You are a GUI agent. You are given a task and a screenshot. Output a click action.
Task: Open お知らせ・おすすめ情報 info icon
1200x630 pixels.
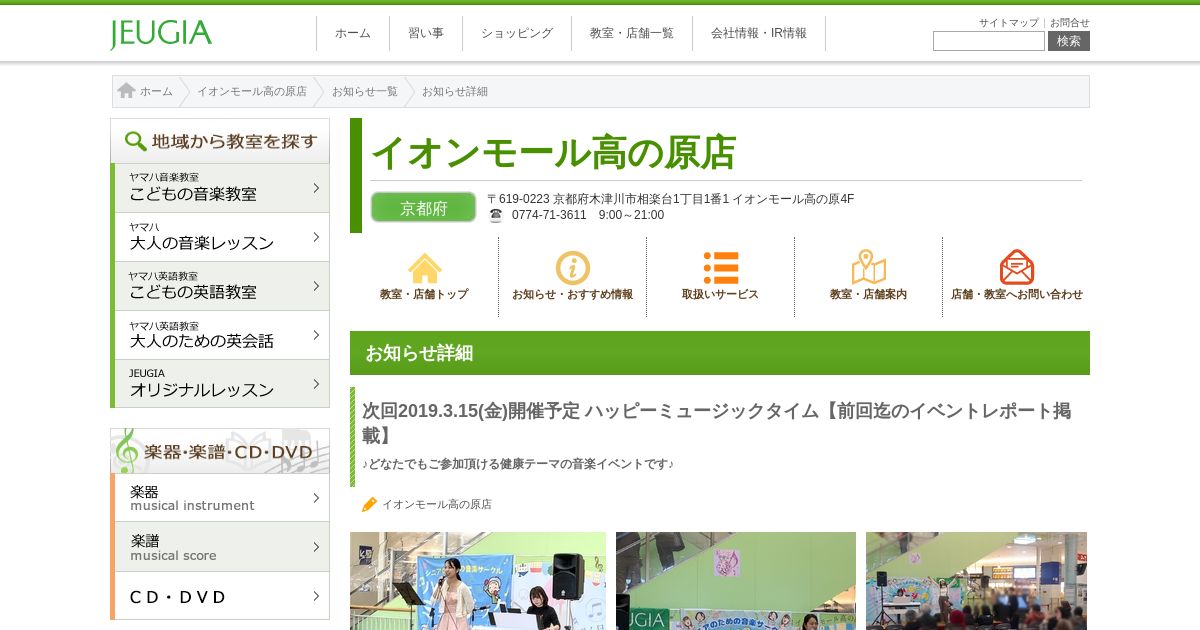pyautogui.click(x=573, y=268)
